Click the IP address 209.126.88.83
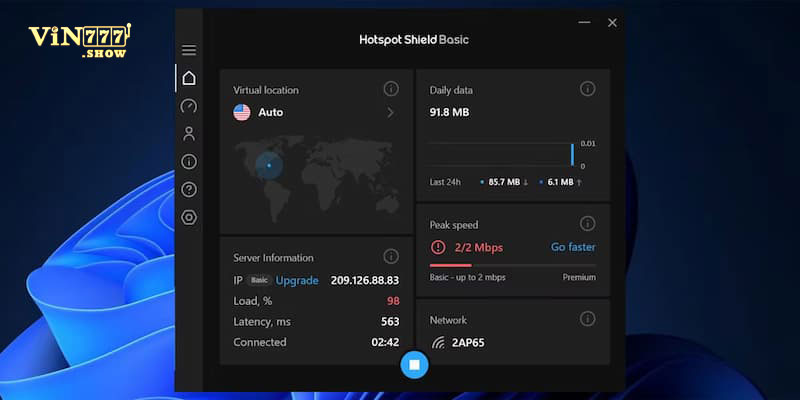 click(365, 281)
